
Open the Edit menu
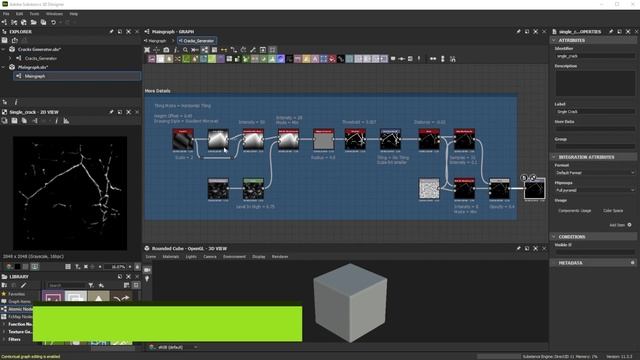20,14
